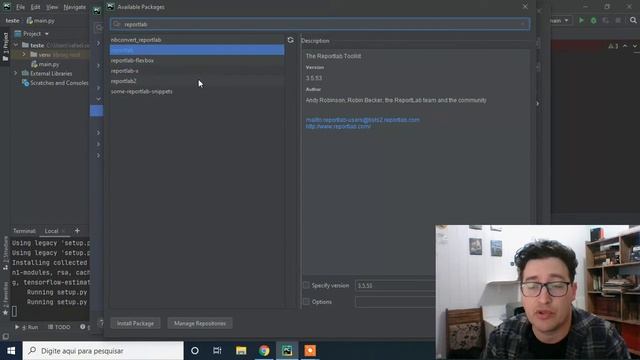Click the main.py file icon in the breadcrumb

(30, 20)
